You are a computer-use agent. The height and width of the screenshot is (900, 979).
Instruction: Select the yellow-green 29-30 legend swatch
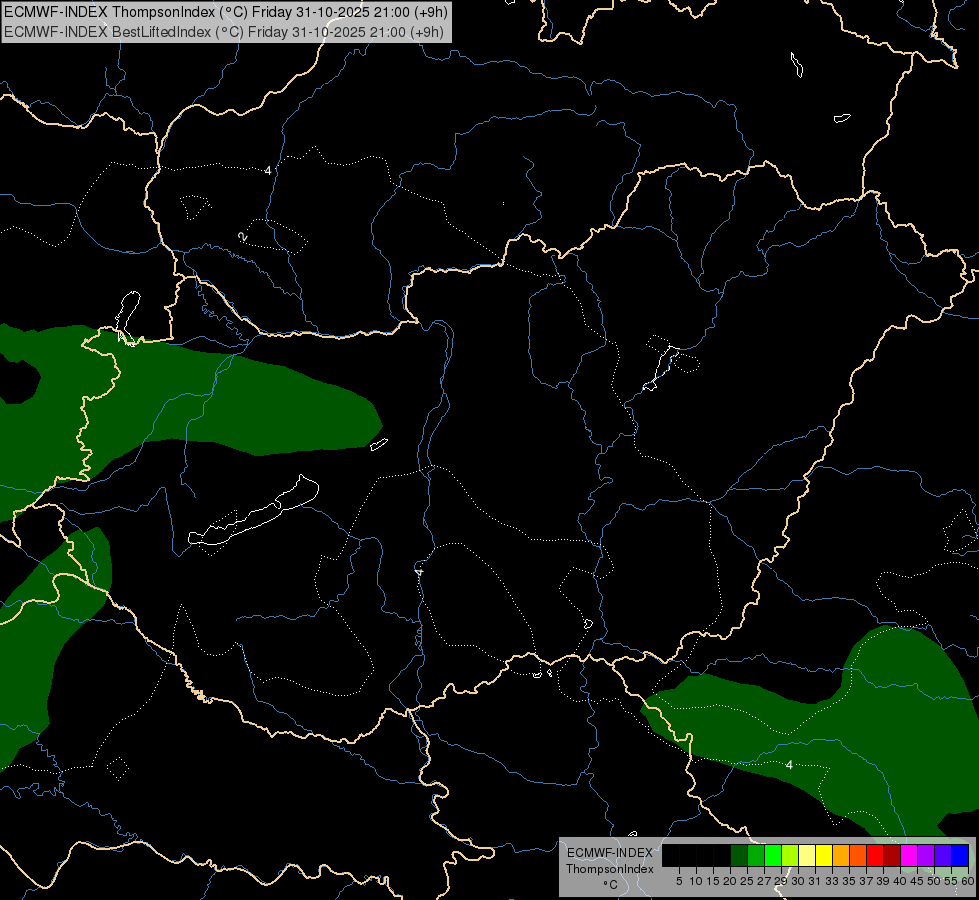click(x=790, y=855)
